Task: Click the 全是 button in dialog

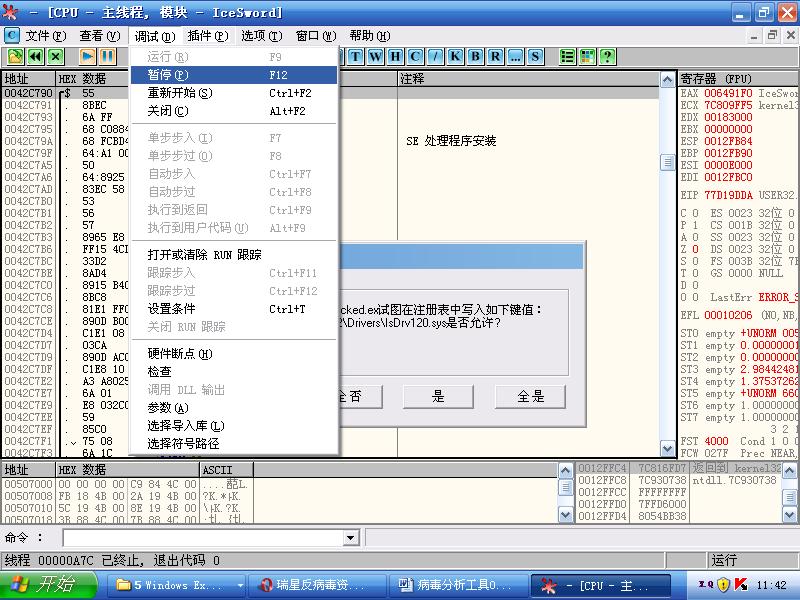Action: pos(530,396)
